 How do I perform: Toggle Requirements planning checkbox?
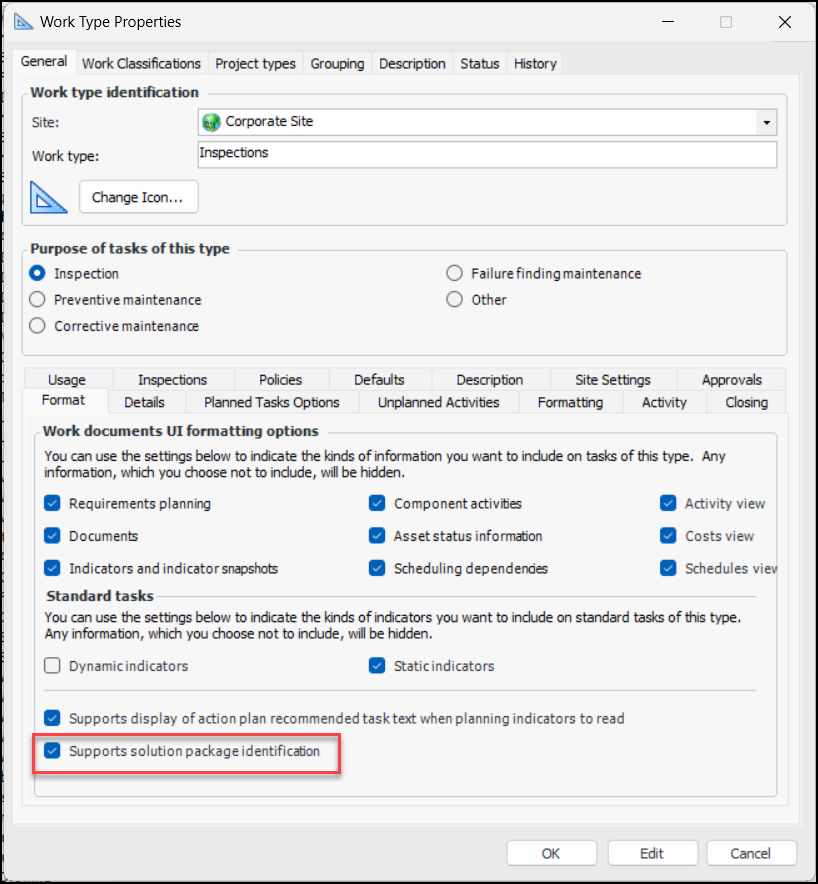tap(52, 503)
